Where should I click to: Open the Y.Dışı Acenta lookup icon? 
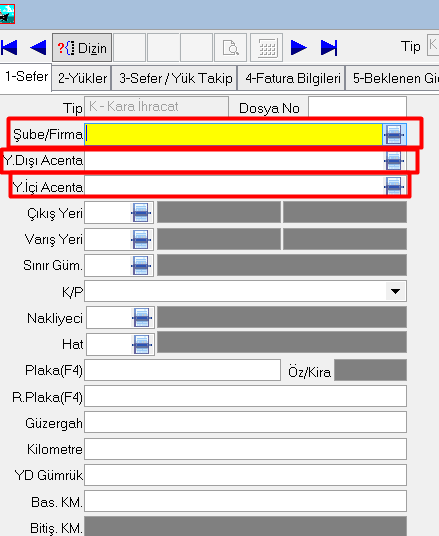tap(394, 161)
